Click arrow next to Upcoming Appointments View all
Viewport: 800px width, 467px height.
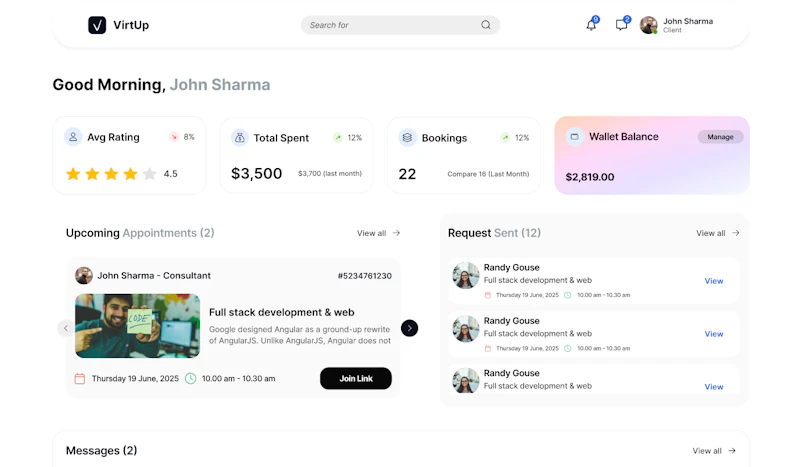pyautogui.click(x=396, y=233)
